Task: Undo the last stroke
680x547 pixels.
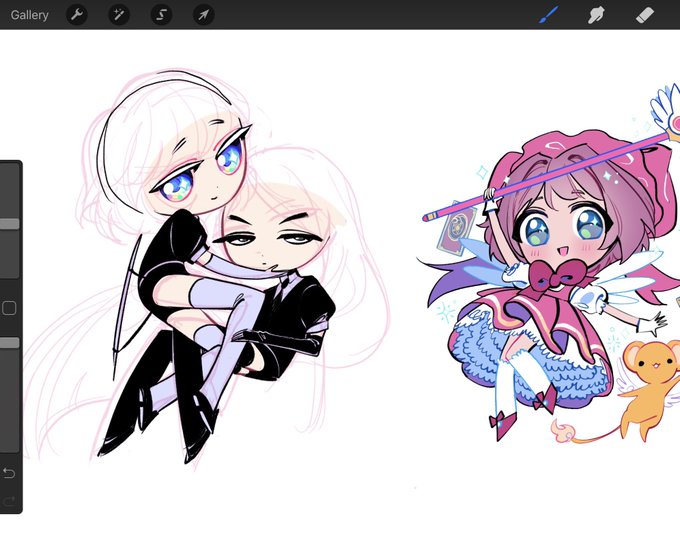Action: (x=9, y=473)
